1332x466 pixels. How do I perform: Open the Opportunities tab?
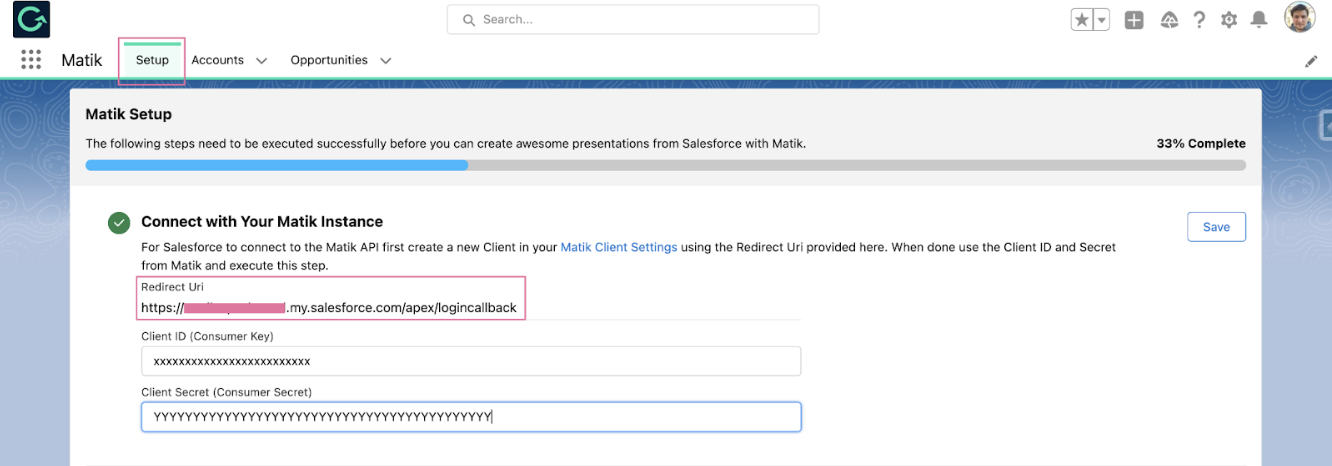[329, 60]
